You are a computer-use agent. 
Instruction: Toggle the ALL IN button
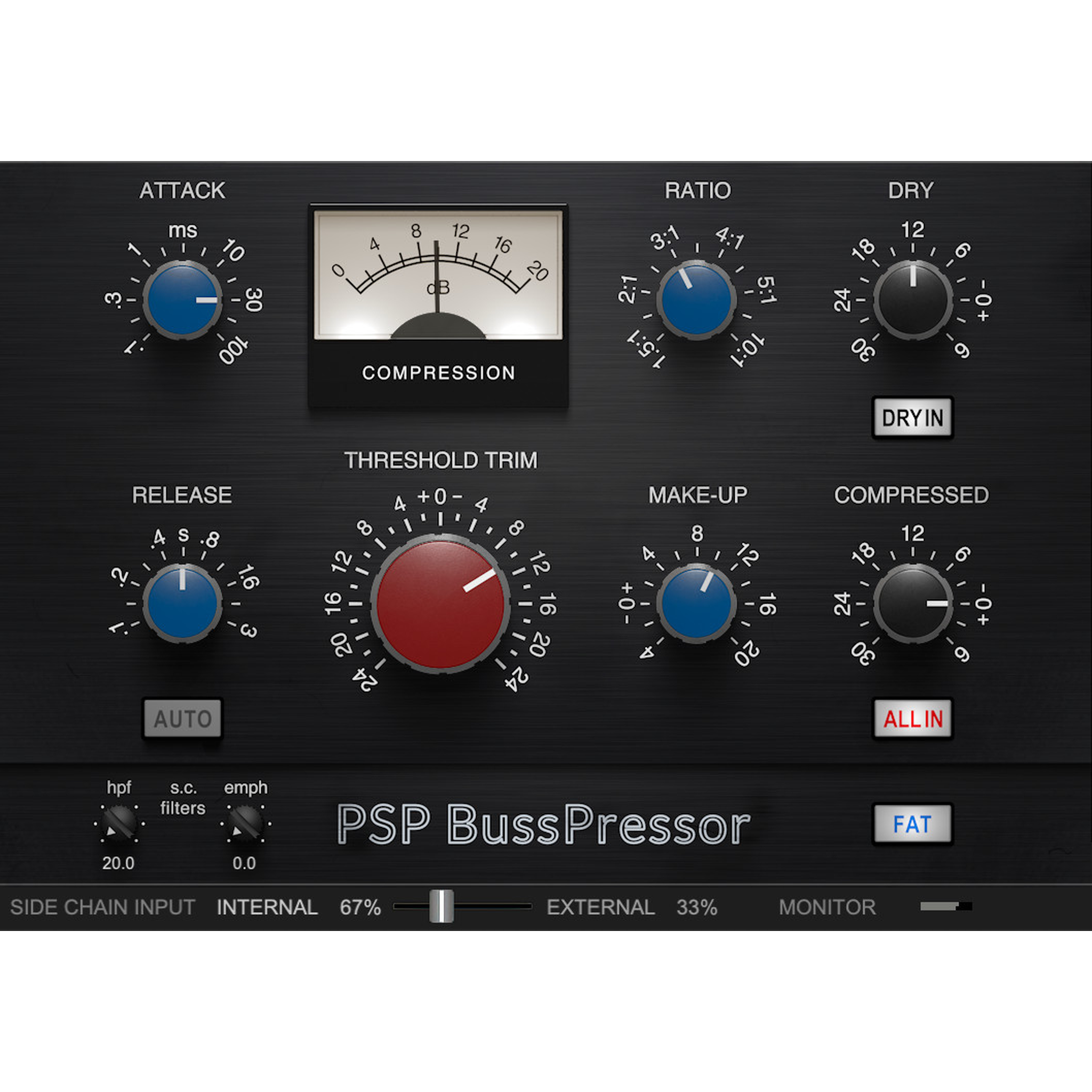pos(912,718)
